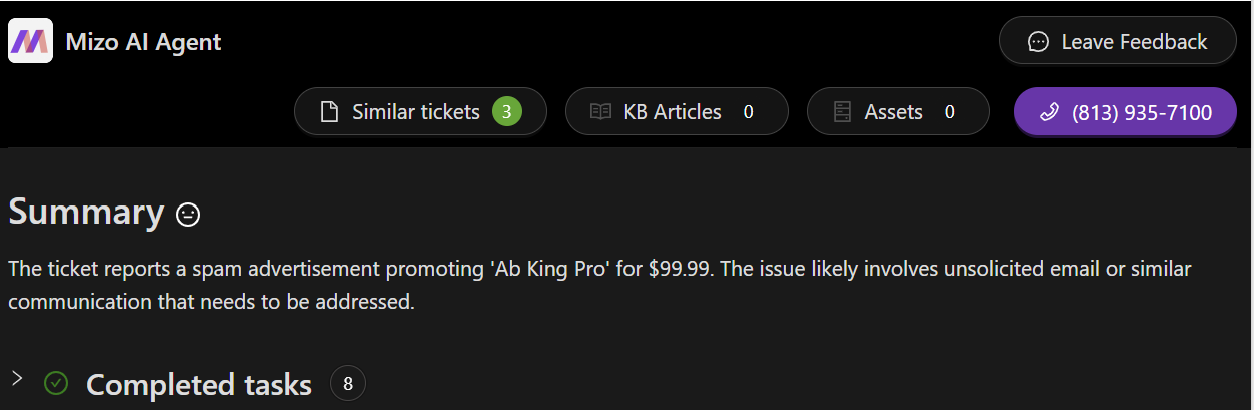Call the (813) 935-7100 number
This screenshot has height=410, width=1254.
pos(1141,112)
